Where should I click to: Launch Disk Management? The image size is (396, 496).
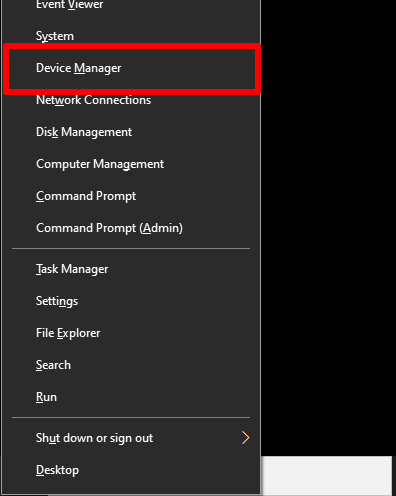(x=131, y=132)
